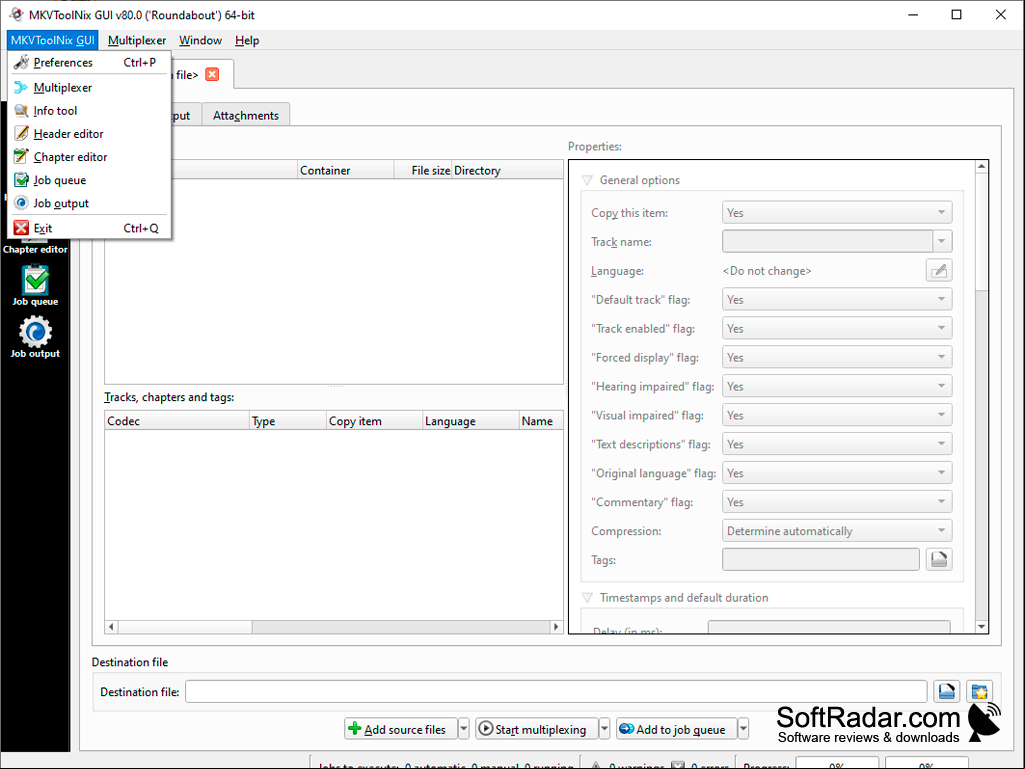Click the Chapter editor label in the sidebar
The image size is (1025, 769).
35,249
